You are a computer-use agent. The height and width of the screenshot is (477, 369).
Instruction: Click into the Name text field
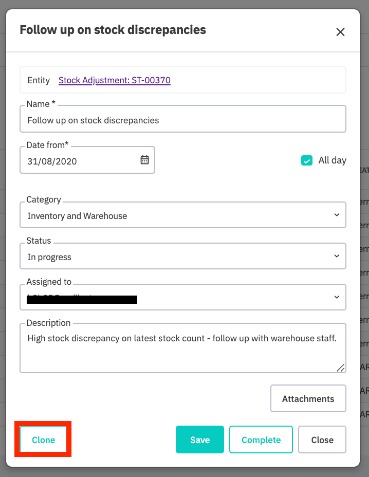click(183, 119)
